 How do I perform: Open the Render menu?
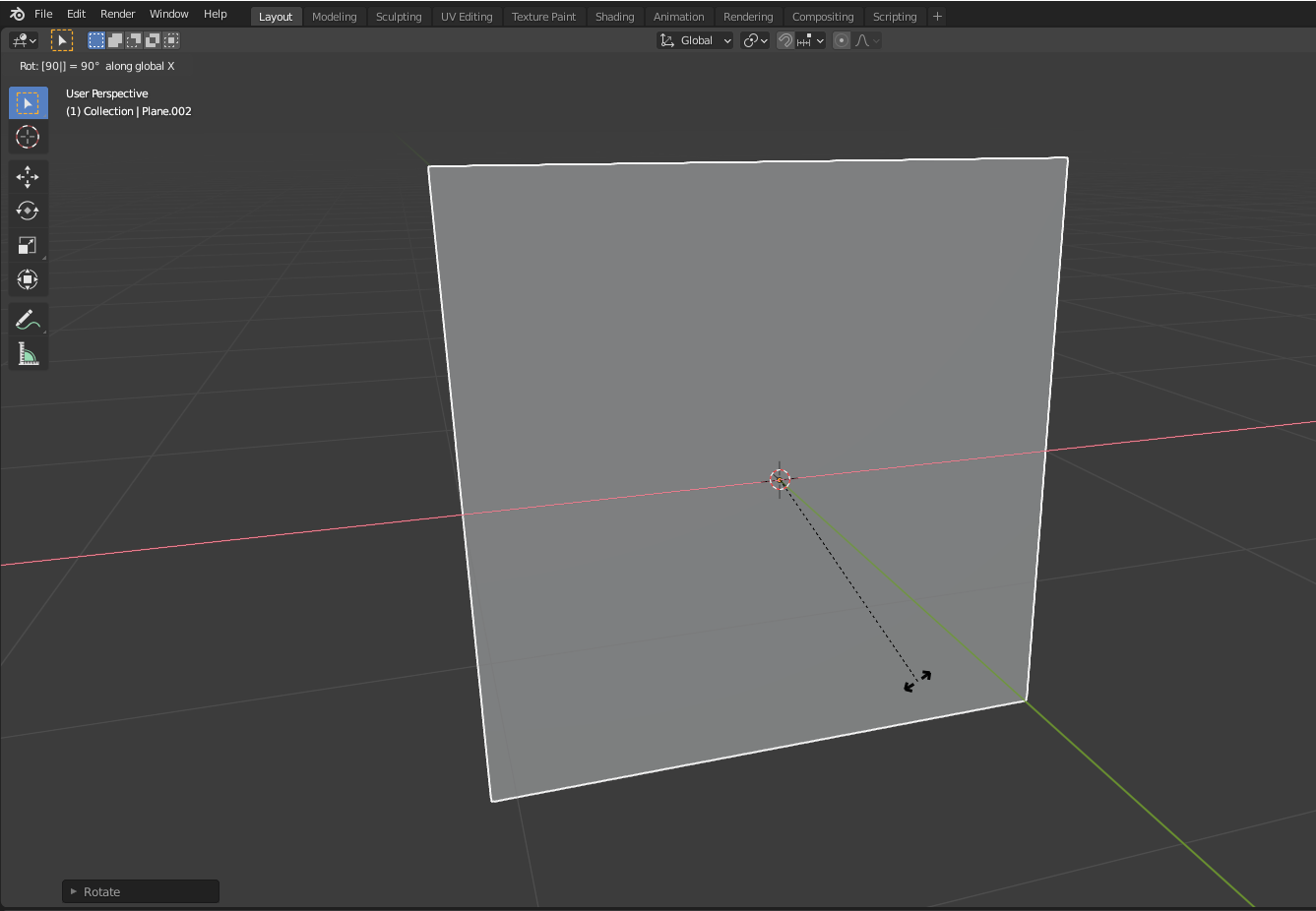coord(117,14)
